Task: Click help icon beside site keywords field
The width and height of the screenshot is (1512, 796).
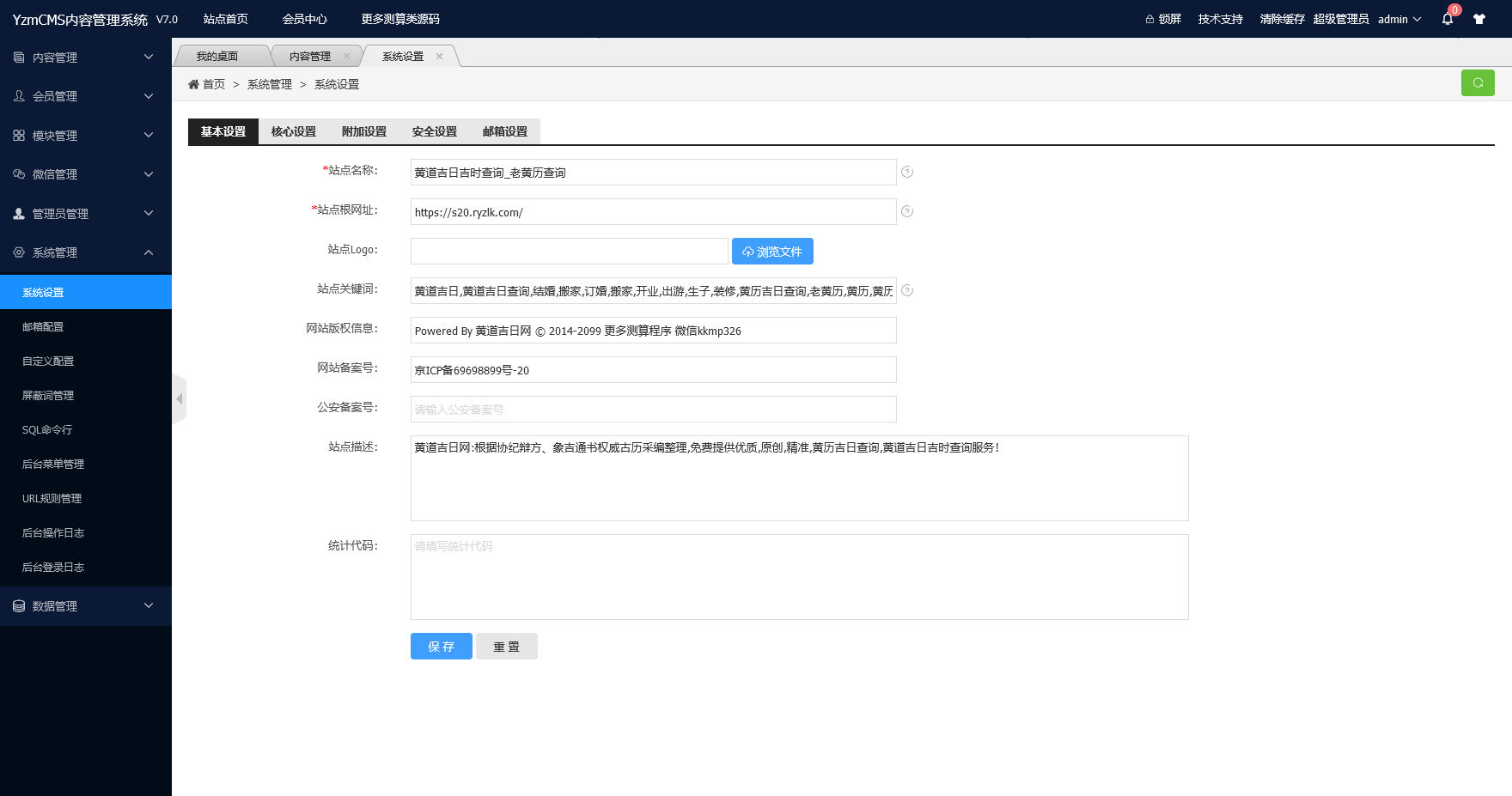Action: (x=907, y=291)
